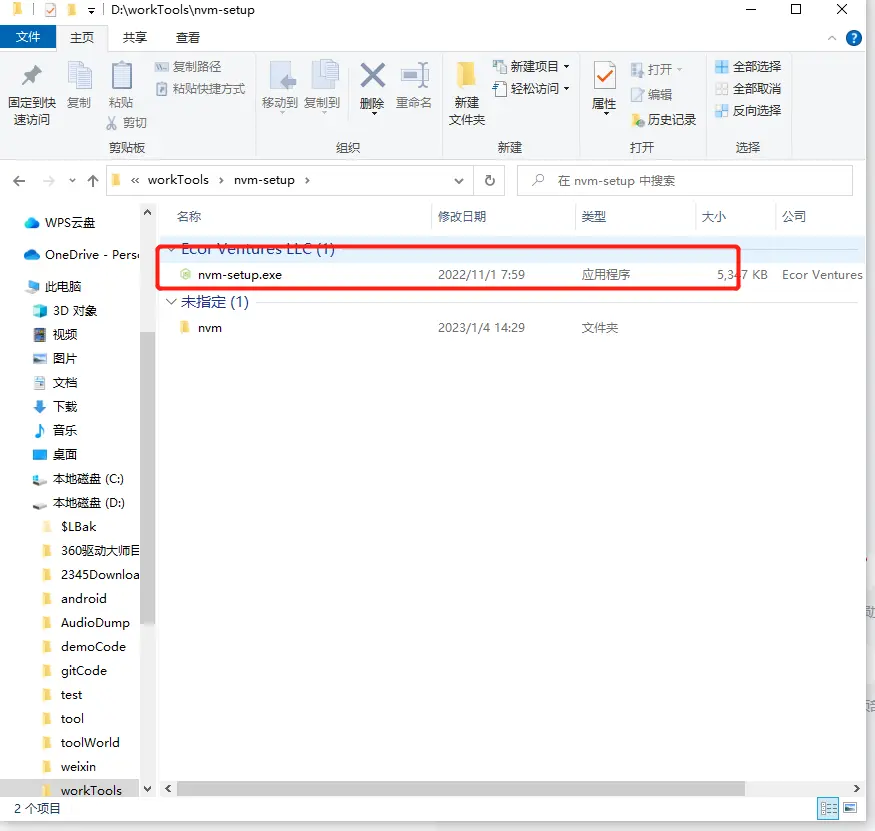Viewport: 875px width, 831px height.
Task: Open the 共享 ribbon tab
Action: click(x=135, y=37)
